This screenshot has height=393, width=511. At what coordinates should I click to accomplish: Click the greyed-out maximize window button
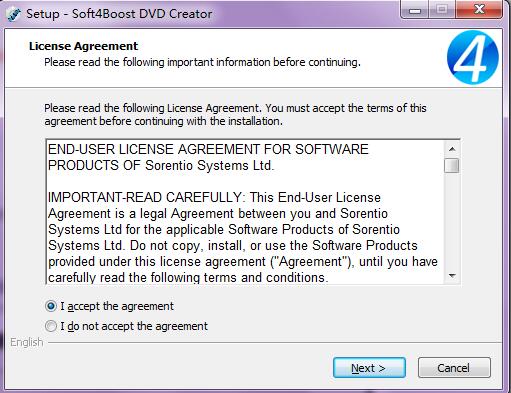[441, 10]
